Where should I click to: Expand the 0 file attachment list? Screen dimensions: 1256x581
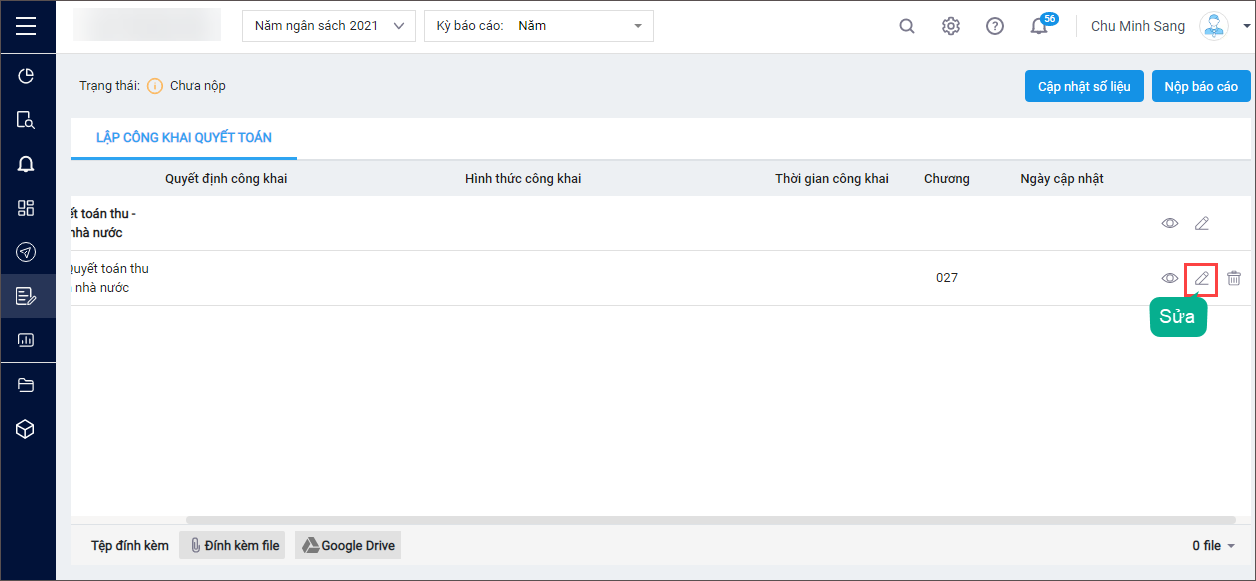tap(1214, 545)
